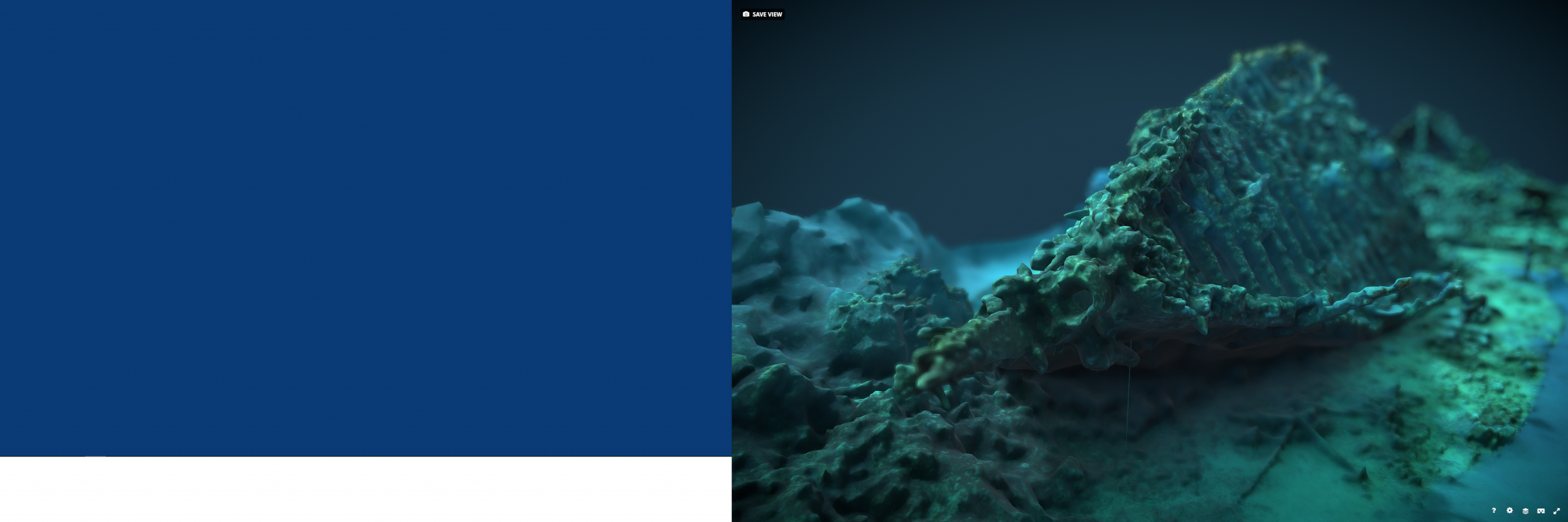Image resolution: width=1568 pixels, height=522 pixels.
Task: Toggle fullscreen with the arrows icon
Action: click(1557, 511)
